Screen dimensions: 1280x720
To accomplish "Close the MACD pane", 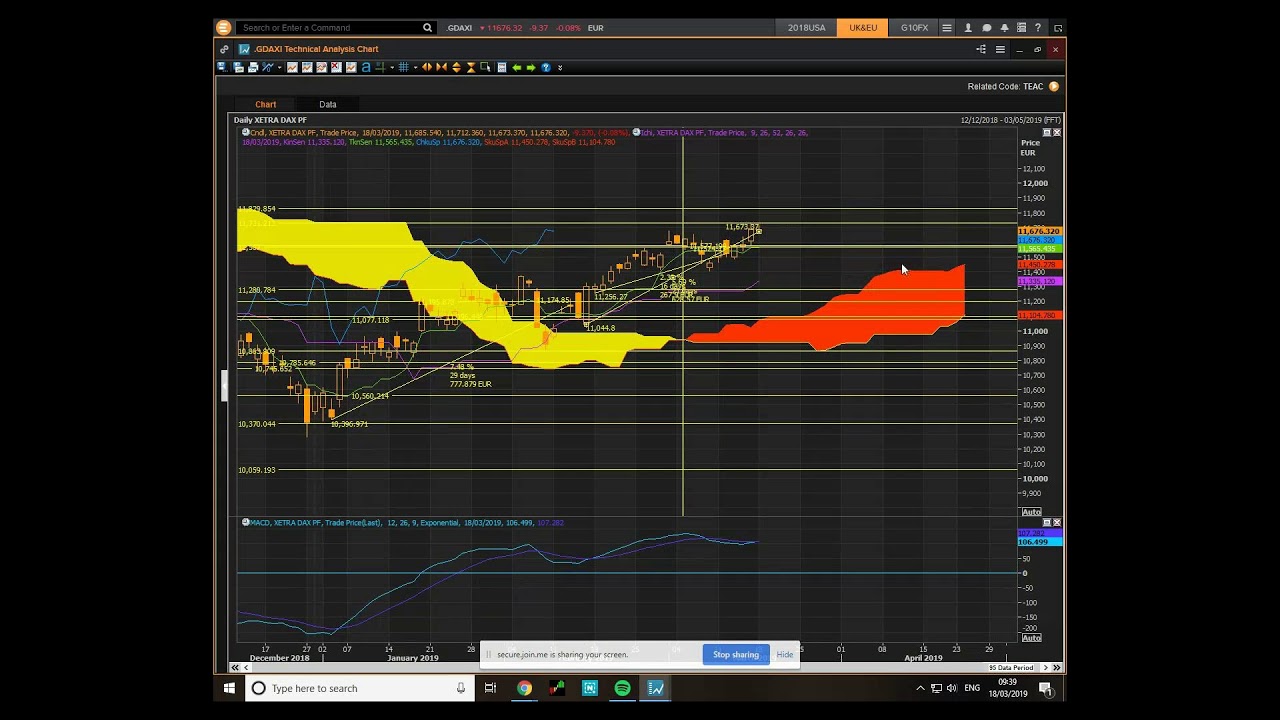I will pyautogui.click(x=1057, y=522).
